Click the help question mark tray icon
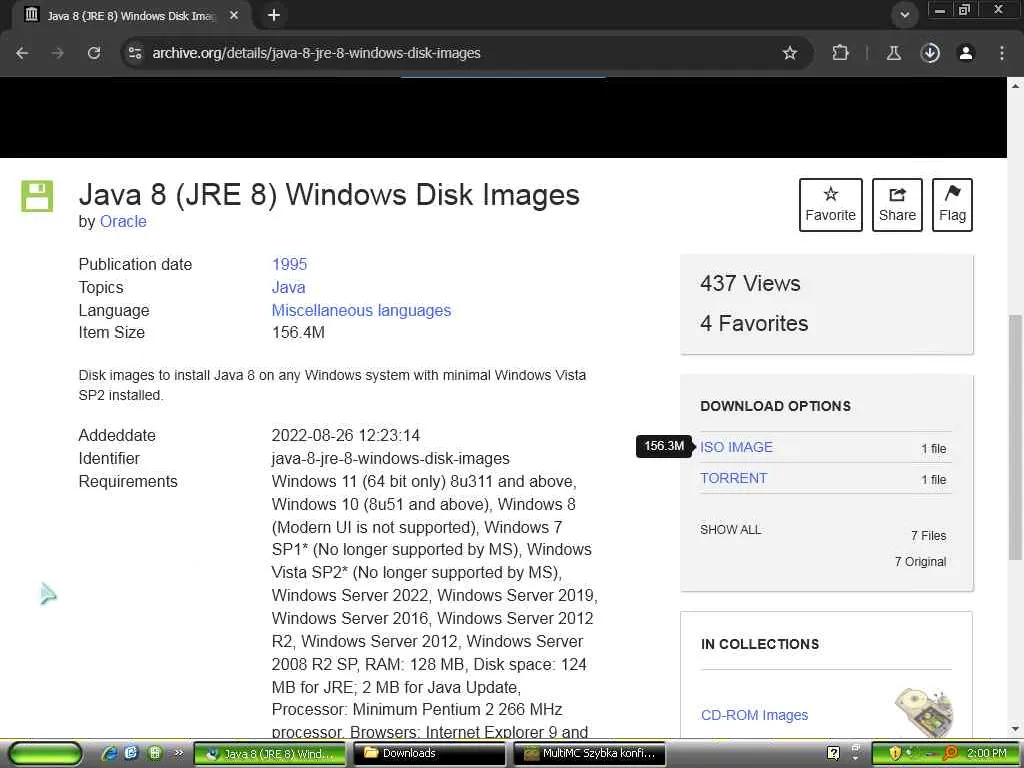Image resolution: width=1024 pixels, height=768 pixels. click(x=833, y=754)
